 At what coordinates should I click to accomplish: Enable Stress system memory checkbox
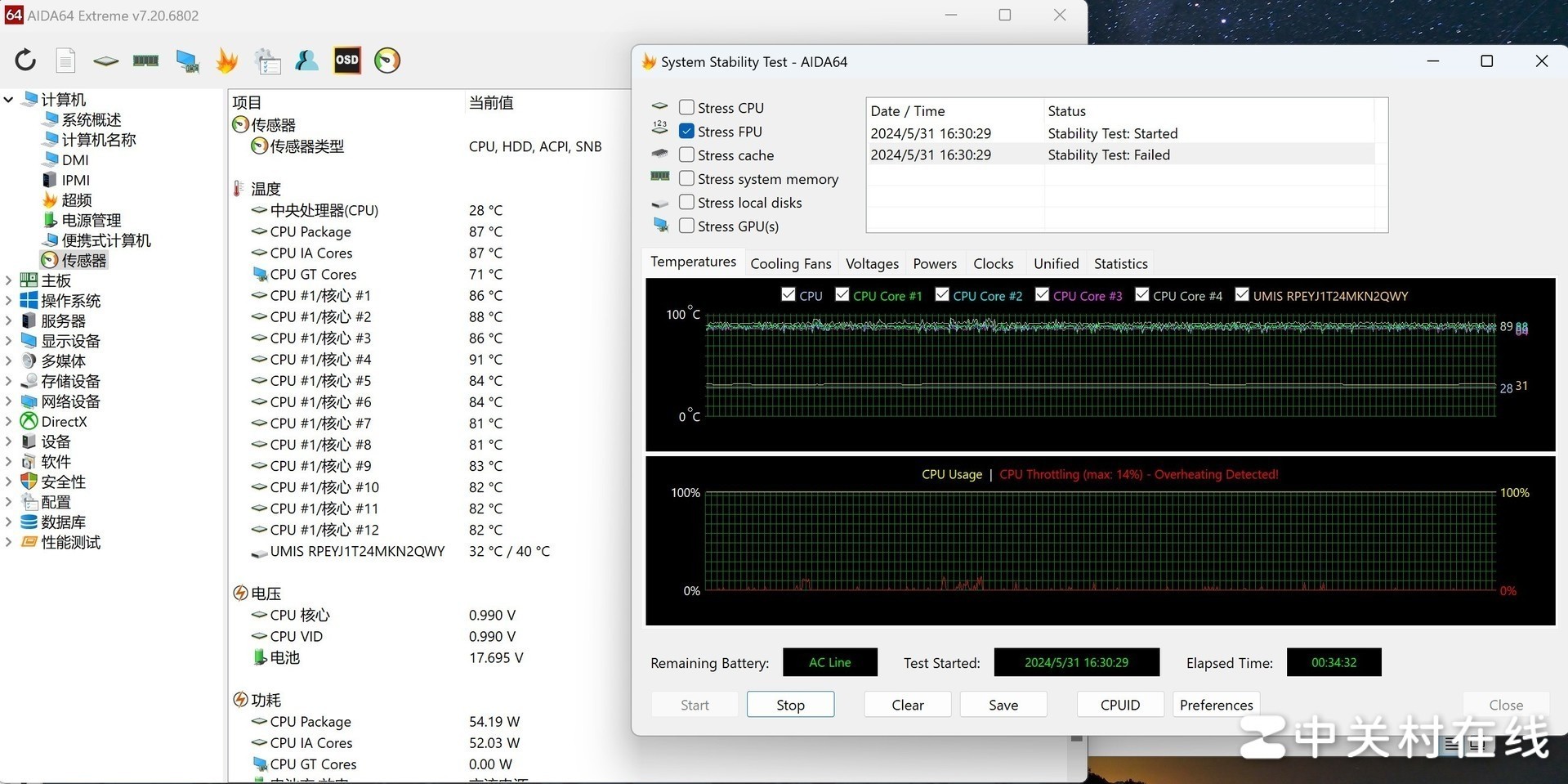coord(686,178)
